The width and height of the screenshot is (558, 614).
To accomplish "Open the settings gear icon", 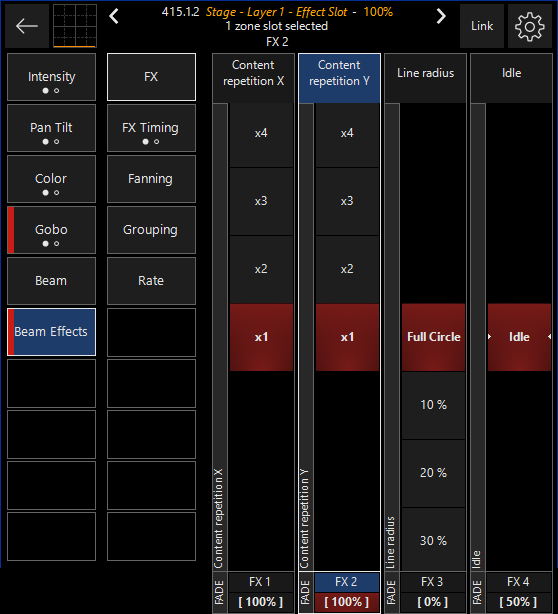I will pyautogui.click(x=529, y=26).
